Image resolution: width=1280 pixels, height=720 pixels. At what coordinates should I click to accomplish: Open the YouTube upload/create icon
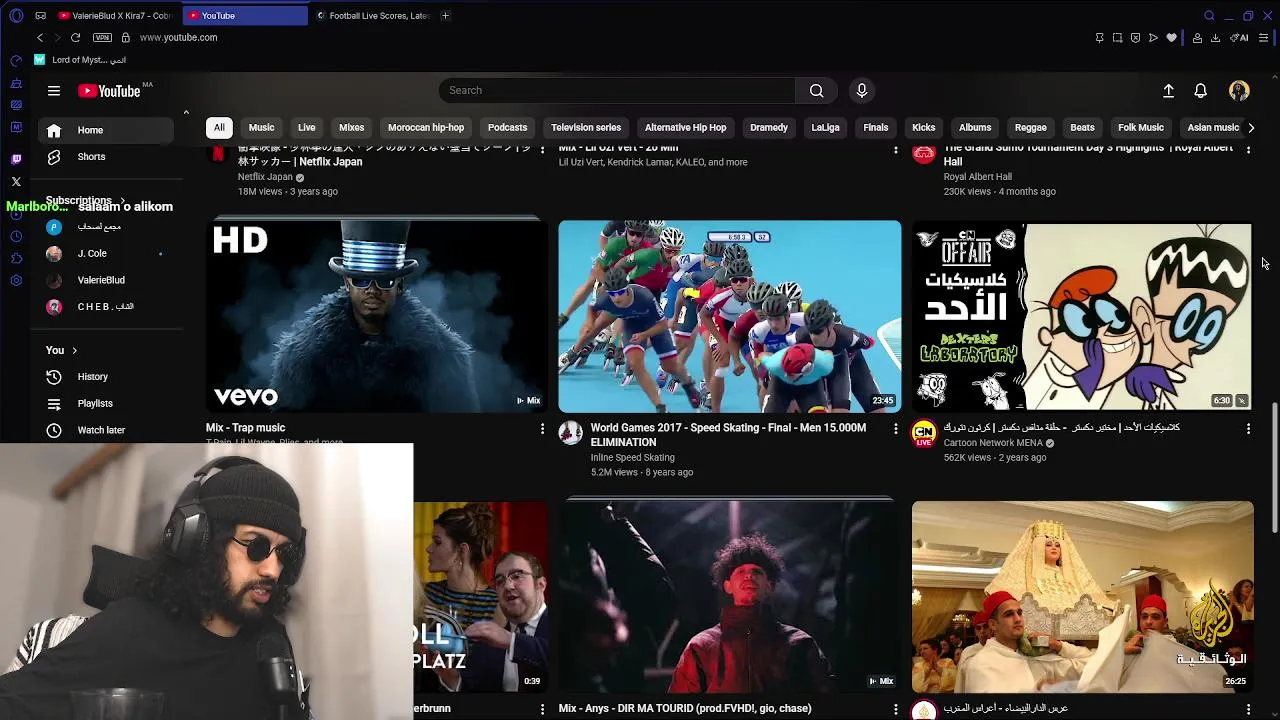click(x=1168, y=91)
